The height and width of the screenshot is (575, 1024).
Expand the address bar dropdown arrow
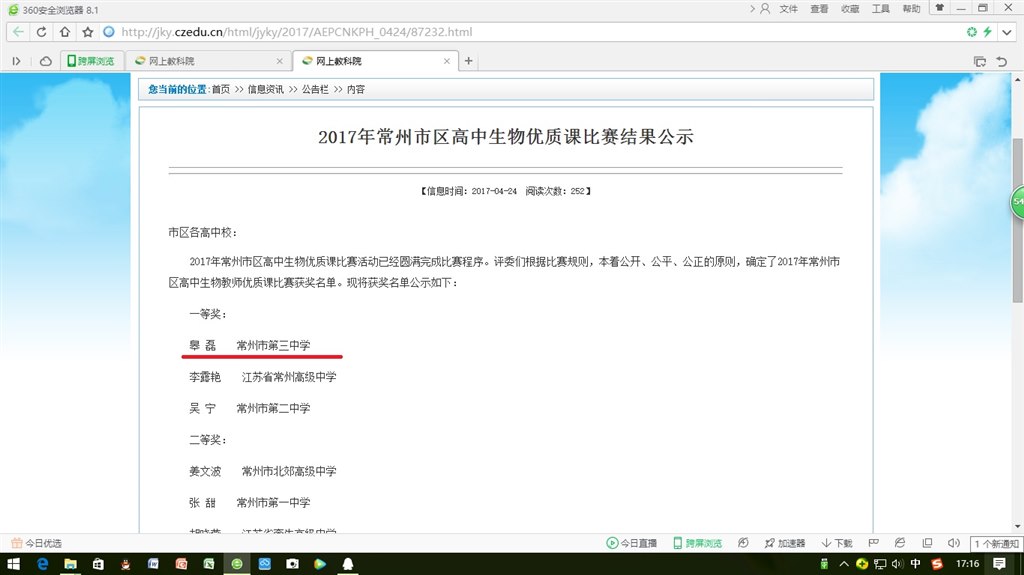pyautogui.click(x=1007, y=31)
